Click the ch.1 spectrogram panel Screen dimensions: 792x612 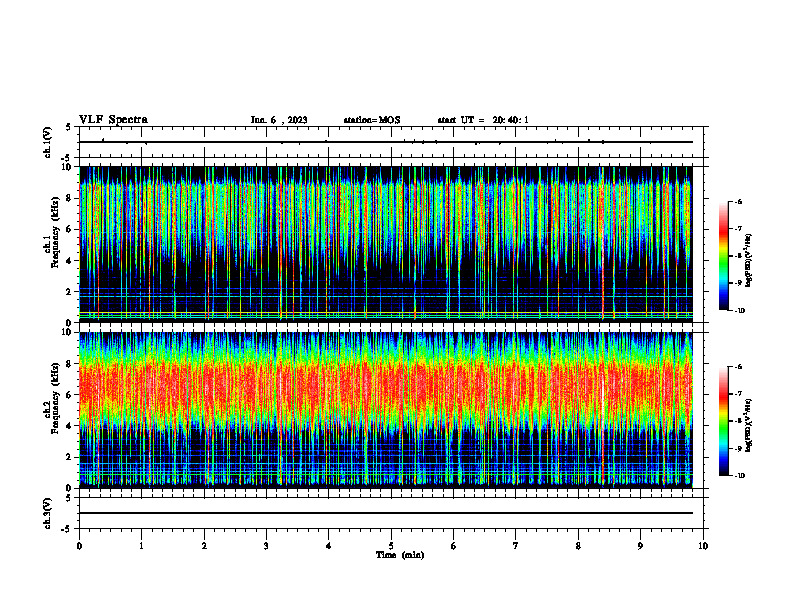pyautogui.click(x=385, y=244)
